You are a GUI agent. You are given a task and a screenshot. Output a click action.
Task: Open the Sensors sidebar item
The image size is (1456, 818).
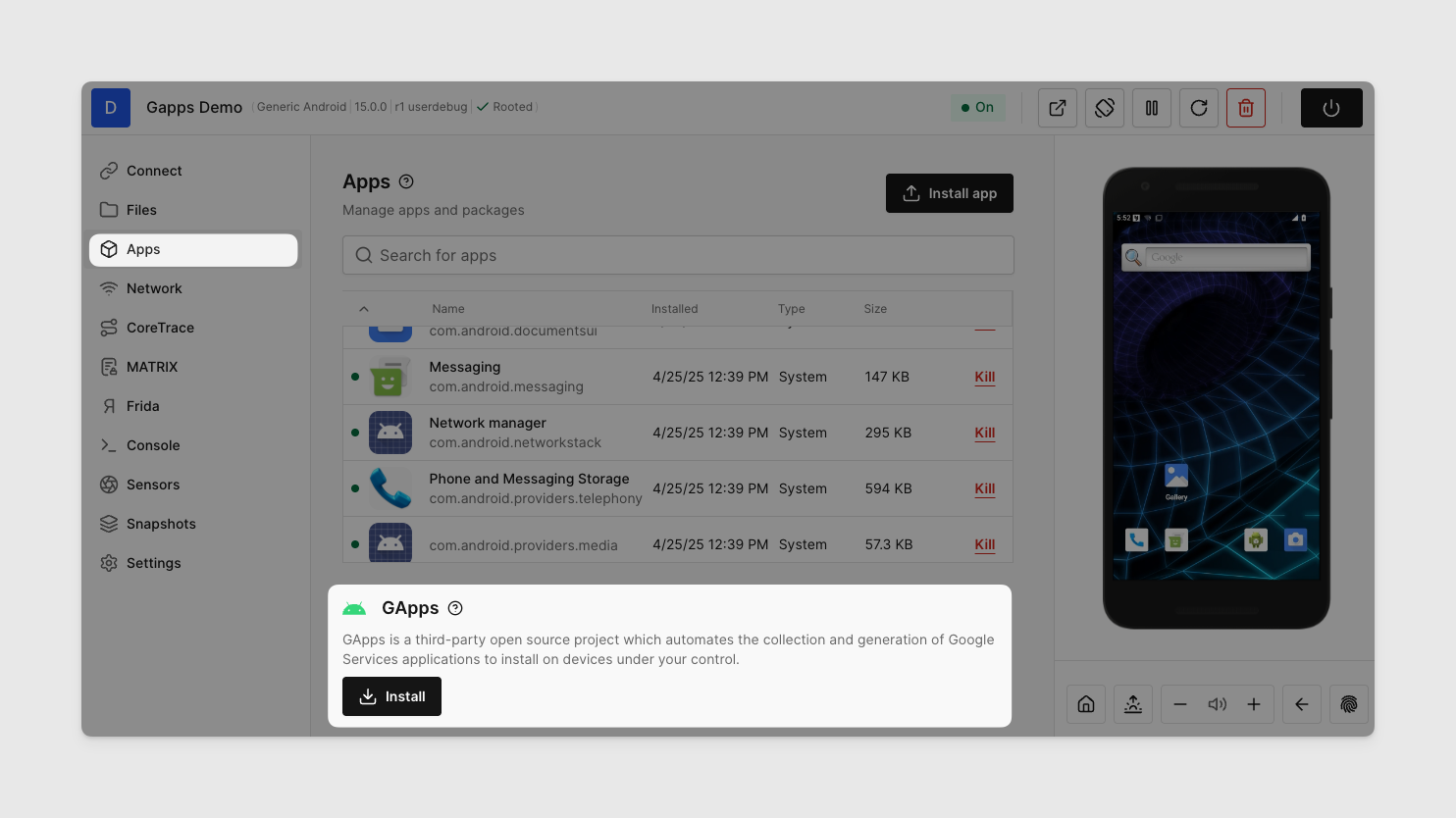click(193, 485)
